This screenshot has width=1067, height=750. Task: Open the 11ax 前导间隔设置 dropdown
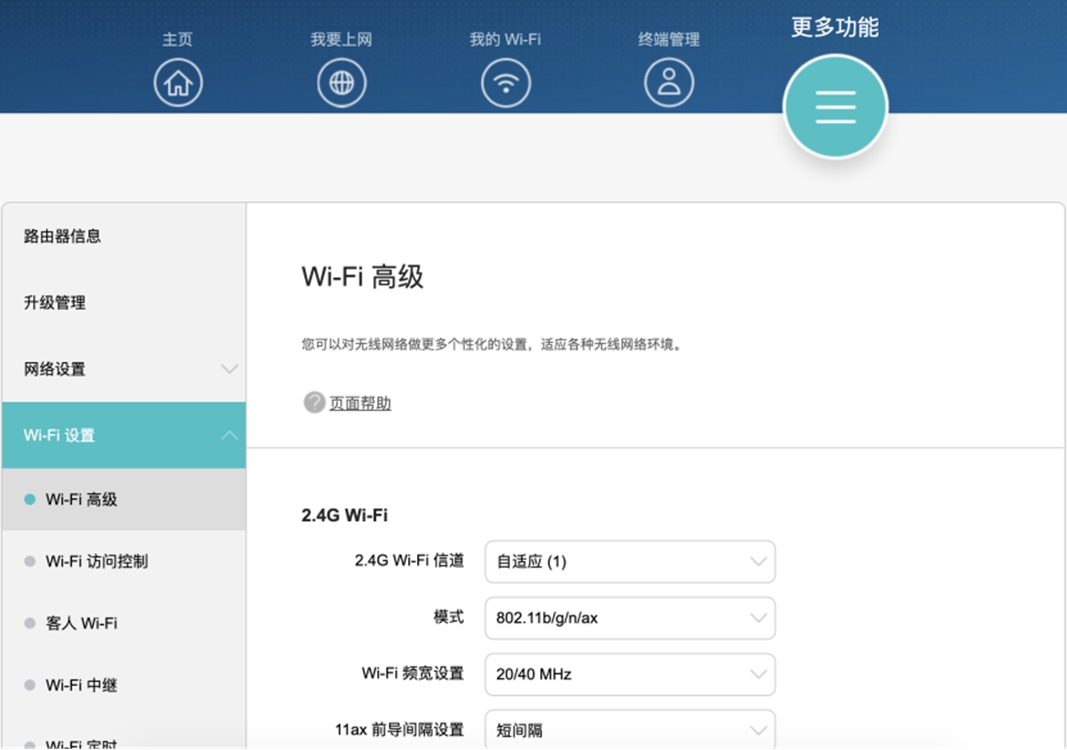tap(629, 730)
